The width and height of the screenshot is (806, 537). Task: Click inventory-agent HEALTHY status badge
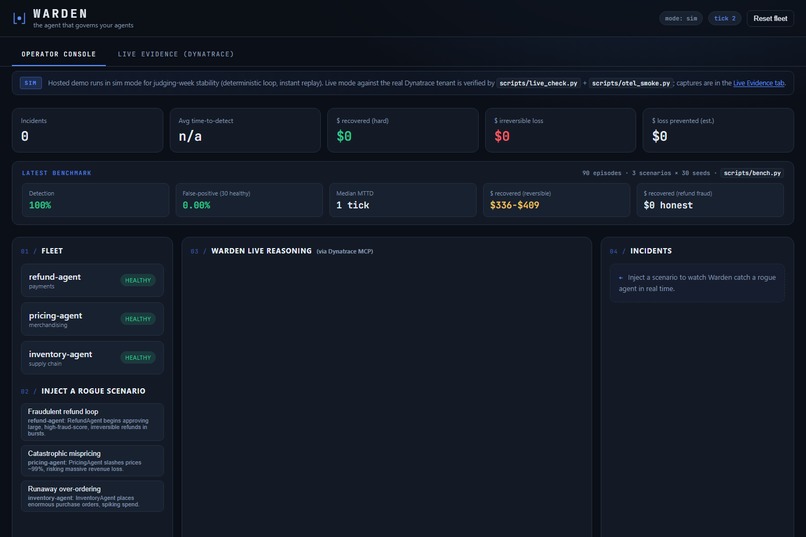pyautogui.click(x=138, y=357)
